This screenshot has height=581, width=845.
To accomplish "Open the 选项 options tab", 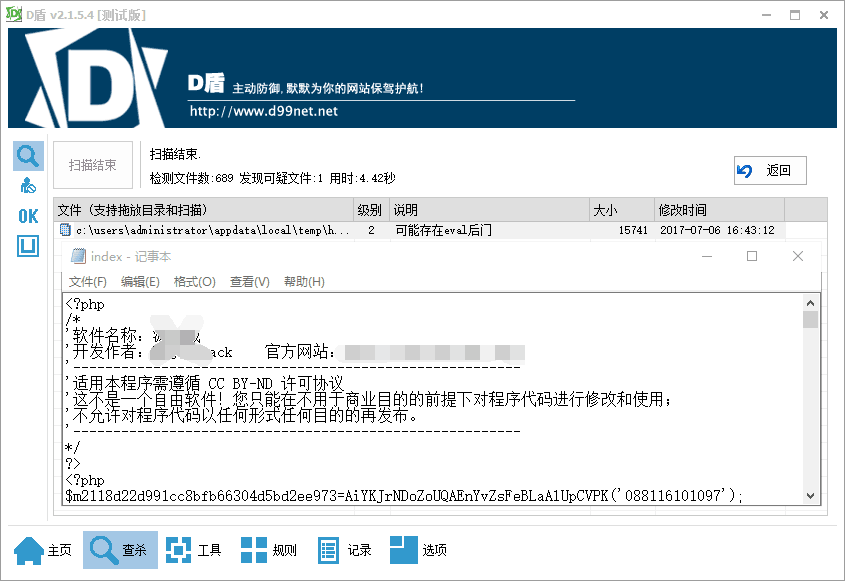I will click(x=418, y=550).
